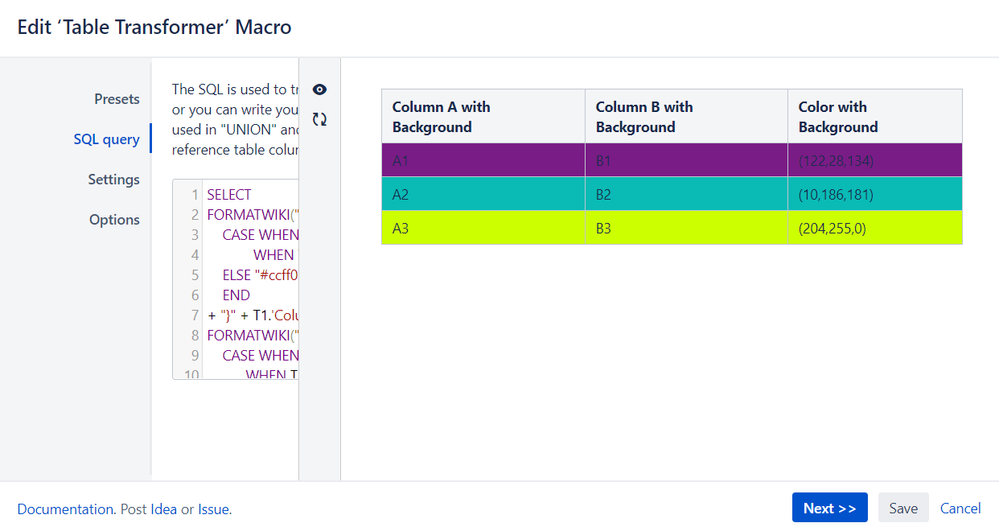Click the Column A with Background header
The height and width of the screenshot is (528, 999).
click(441, 117)
